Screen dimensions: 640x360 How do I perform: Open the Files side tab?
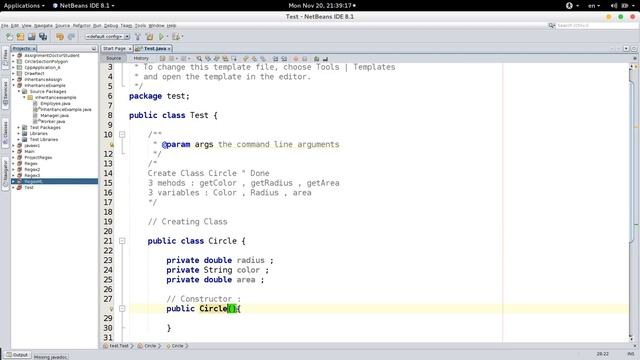coord(5,58)
